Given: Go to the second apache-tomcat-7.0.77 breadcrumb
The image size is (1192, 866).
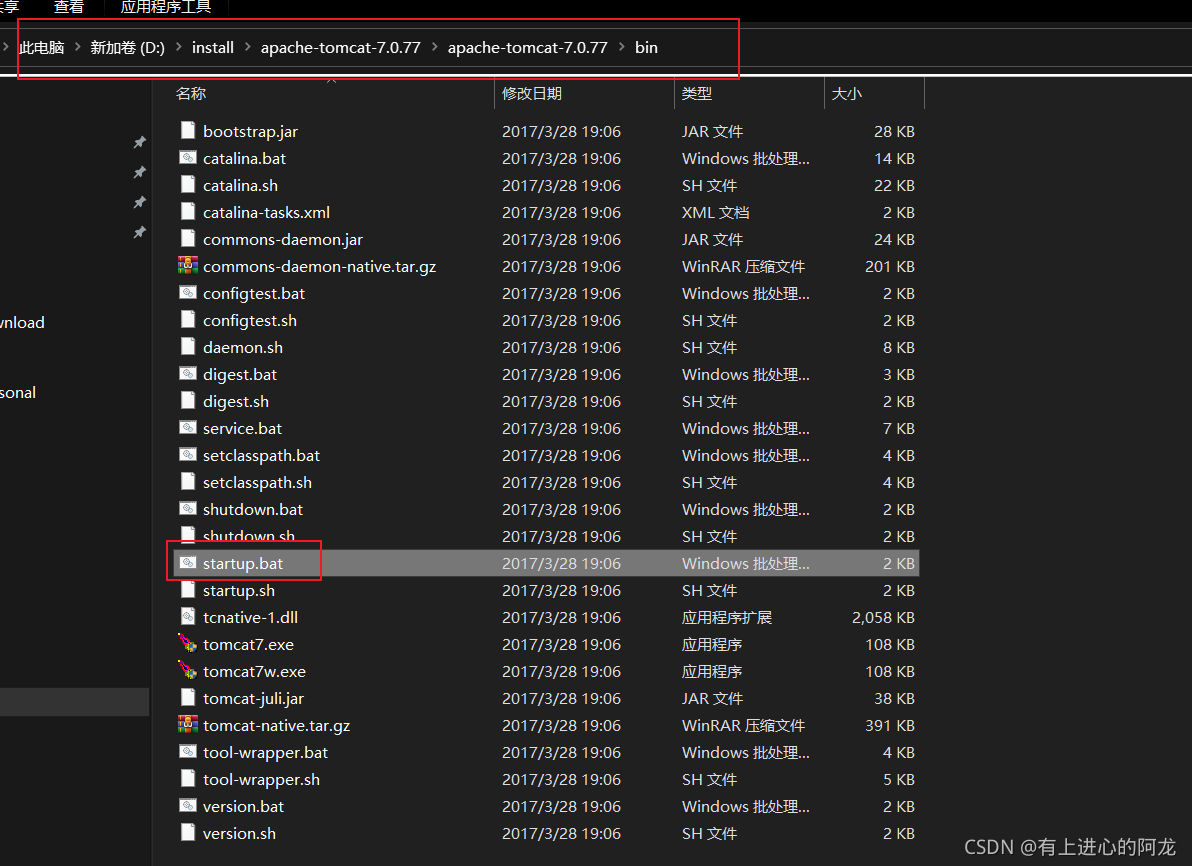Looking at the screenshot, I should pos(528,47).
